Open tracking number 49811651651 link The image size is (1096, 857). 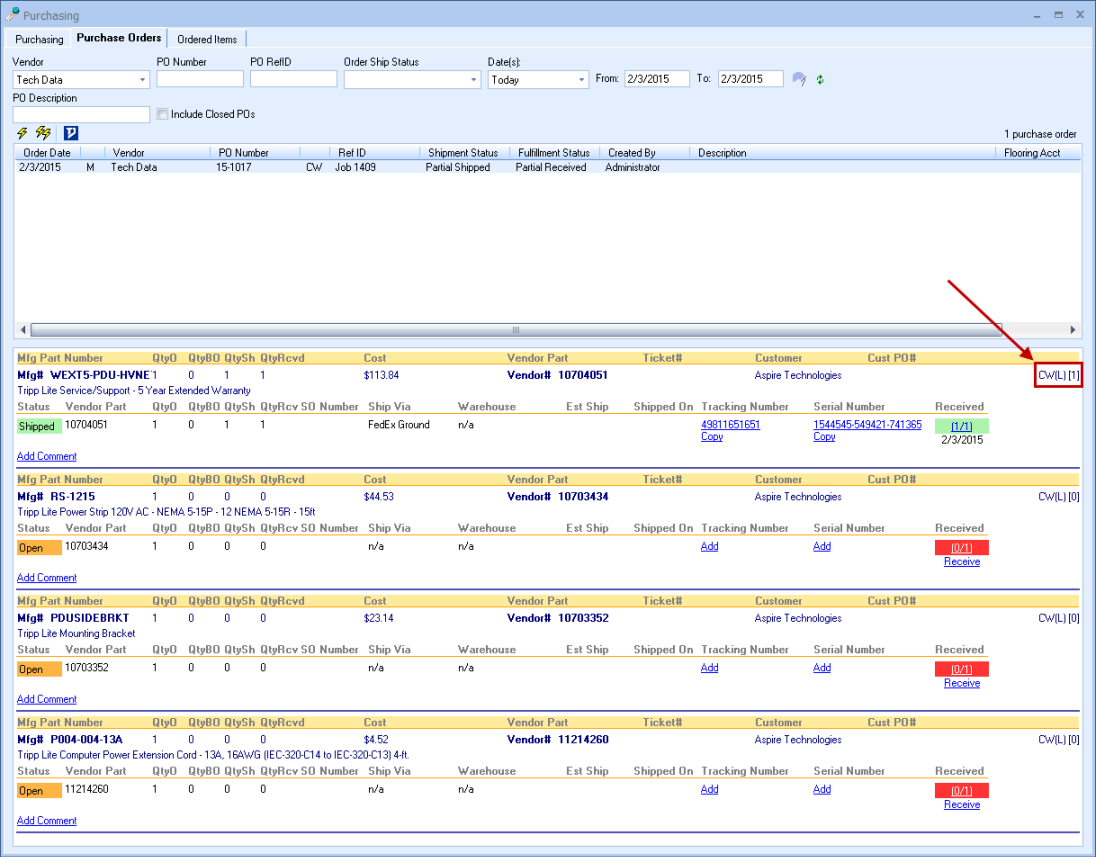click(730, 425)
